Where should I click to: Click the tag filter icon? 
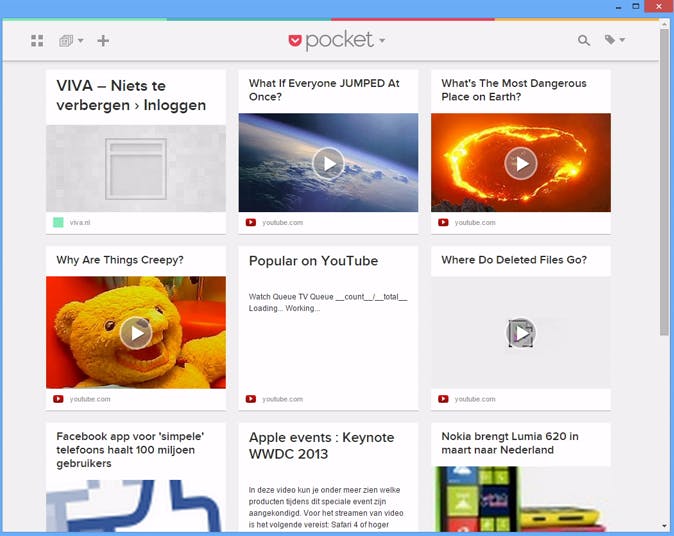pyautogui.click(x=610, y=40)
